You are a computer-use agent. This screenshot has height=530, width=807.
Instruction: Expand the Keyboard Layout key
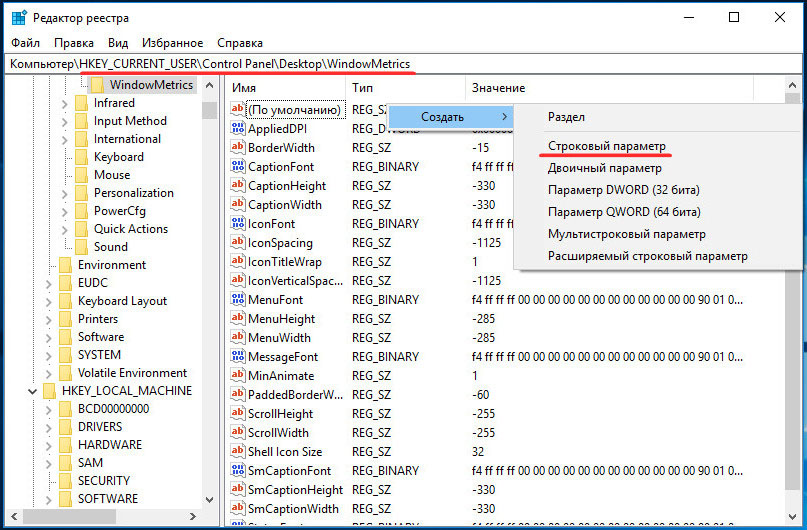48,302
